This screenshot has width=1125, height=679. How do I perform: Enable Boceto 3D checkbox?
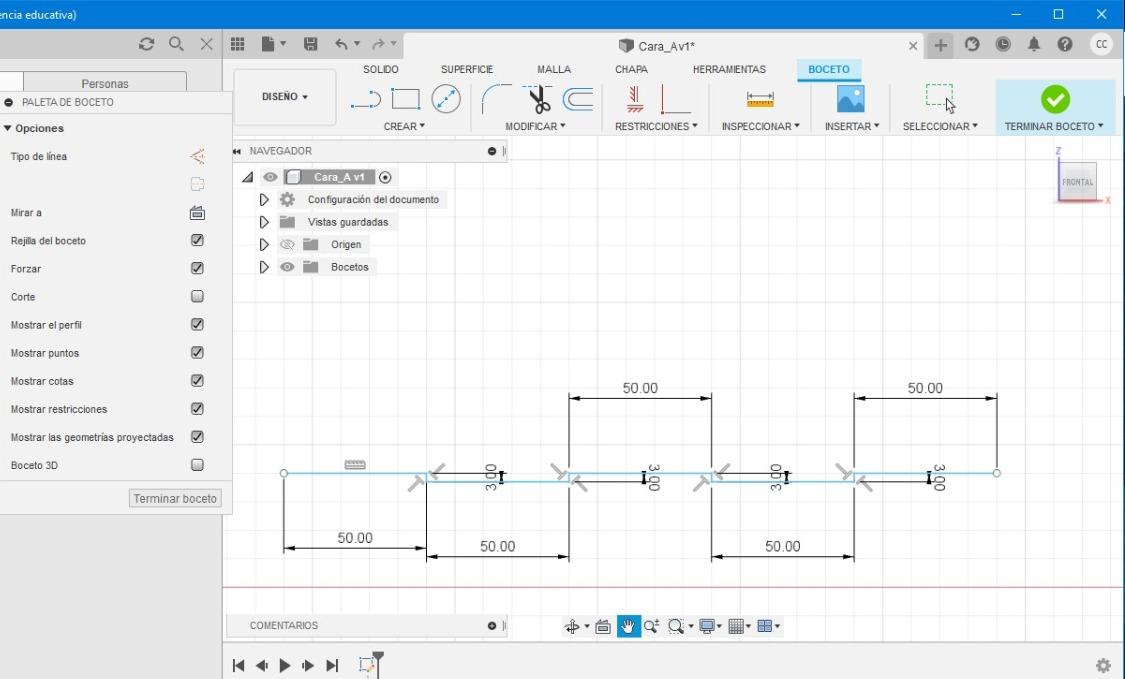click(197, 464)
